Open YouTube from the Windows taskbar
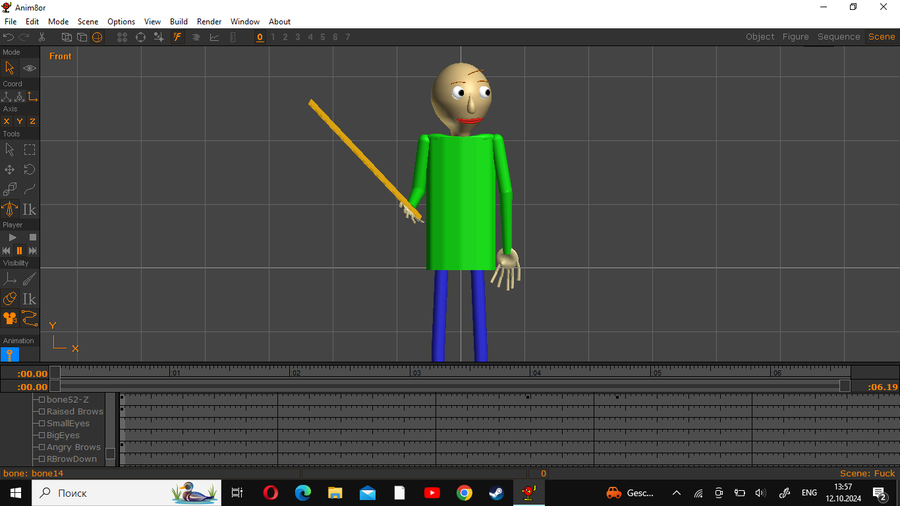 432,493
